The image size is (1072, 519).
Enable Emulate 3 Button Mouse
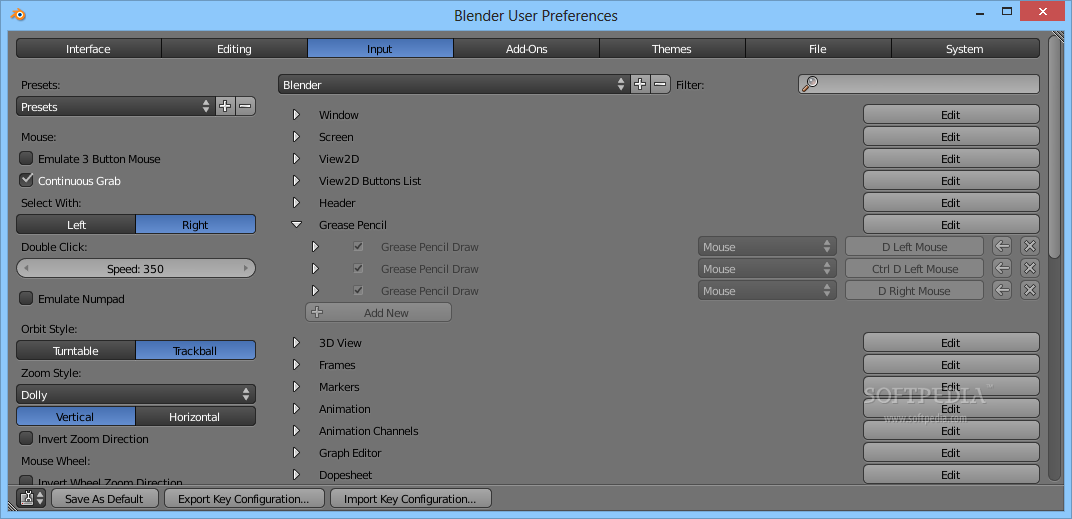pos(26,159)
